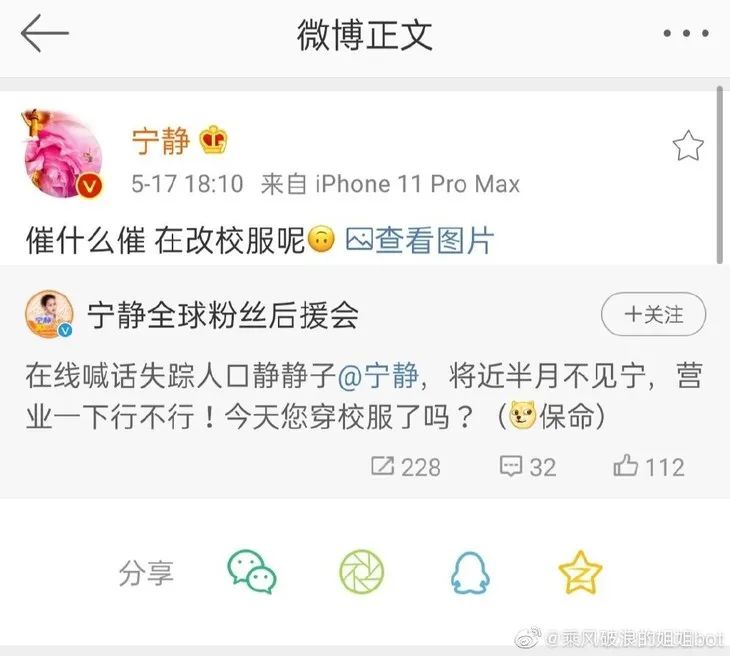Open the three-dot more options menu

point(686,33)
